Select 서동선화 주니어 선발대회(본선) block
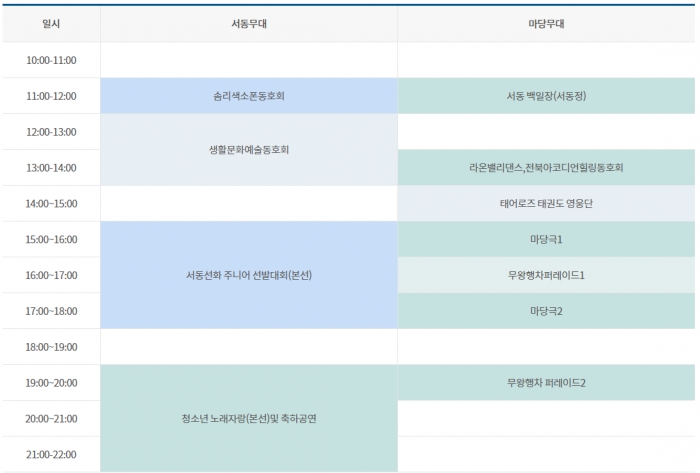 [x=248, y=275]
